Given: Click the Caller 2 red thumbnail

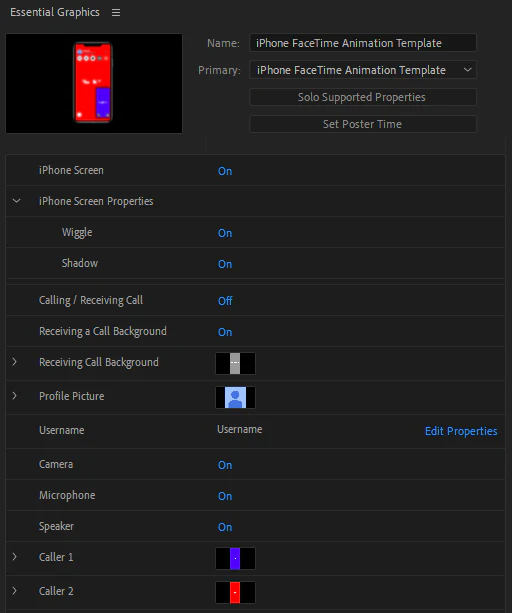Looking at the screenshot, I should click(x=235, y=592).
